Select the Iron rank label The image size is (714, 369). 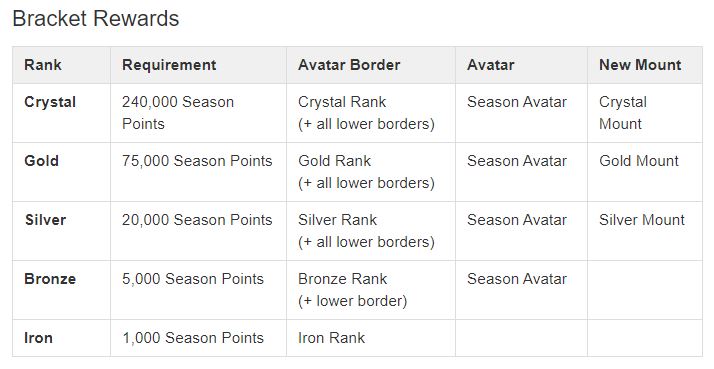(x=38, y=338)
